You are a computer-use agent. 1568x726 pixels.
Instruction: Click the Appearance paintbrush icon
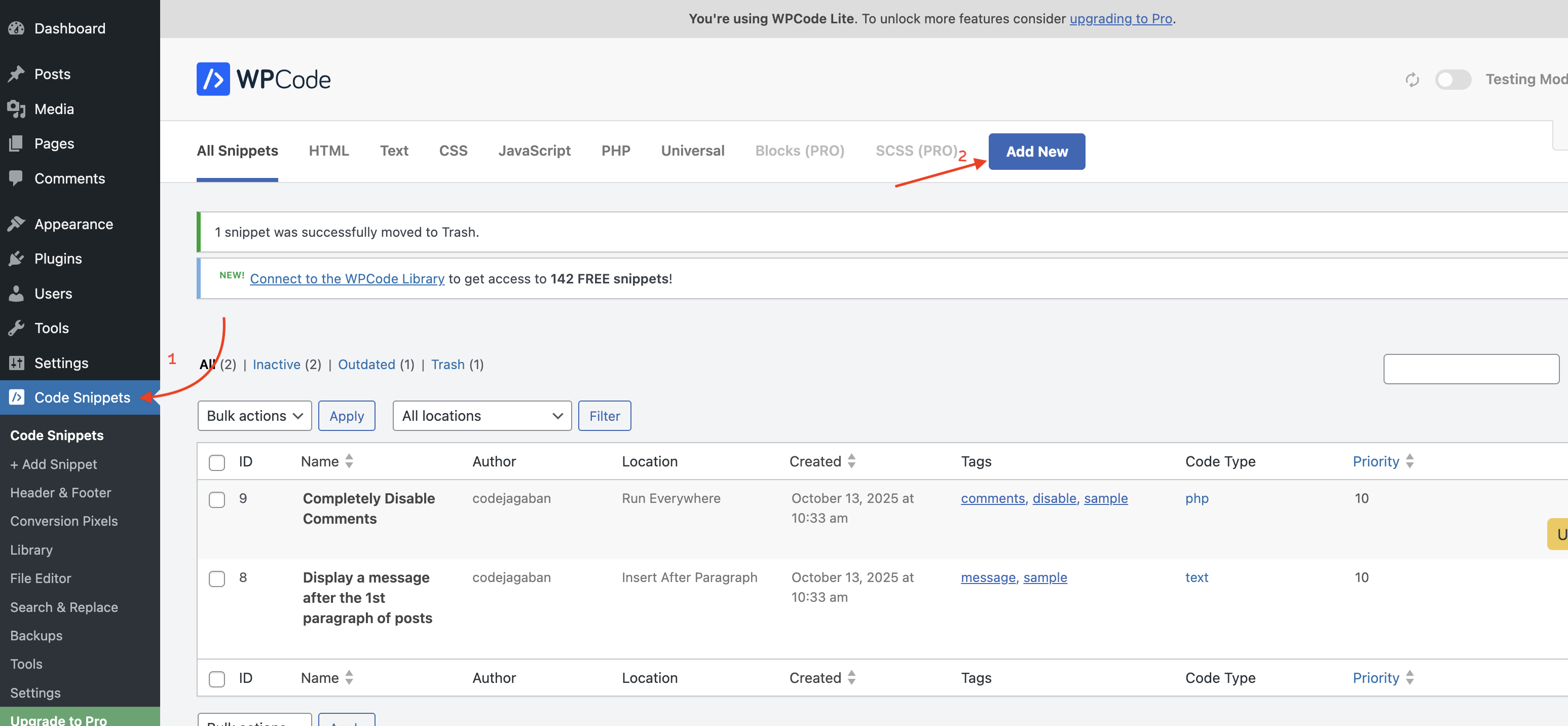[x=16, y=224]
